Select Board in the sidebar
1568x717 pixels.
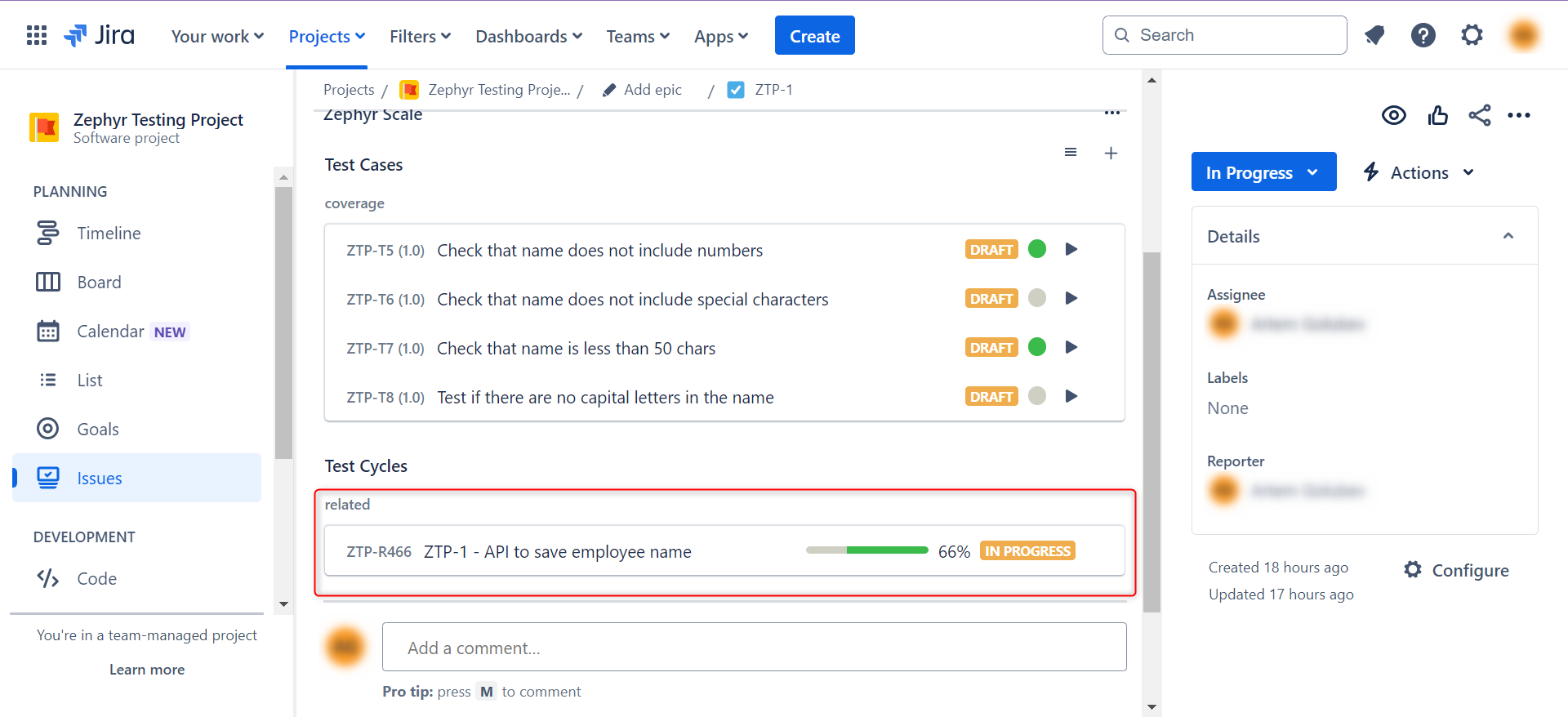99,283
